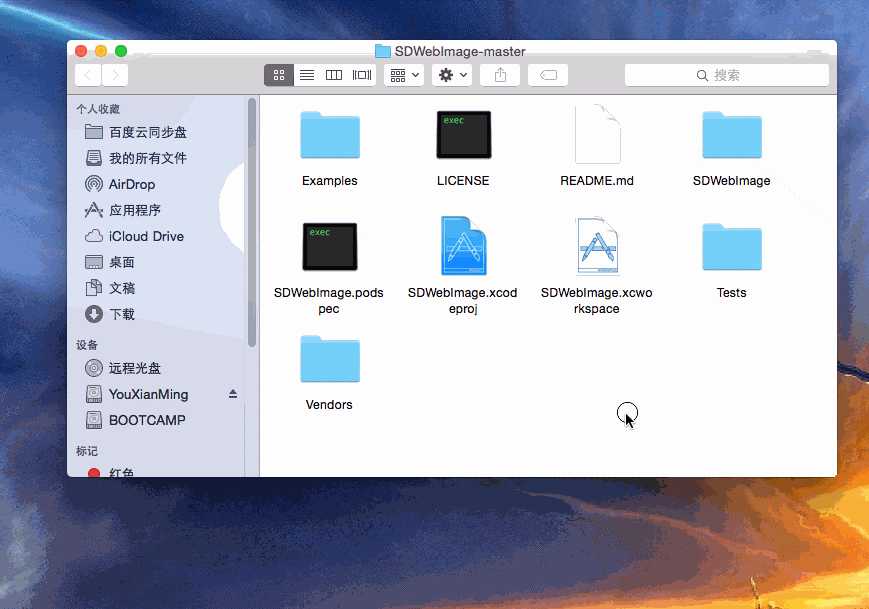Select 远程光盘 device in sidebar
This screenshot has height=609, width=869.
158,368
